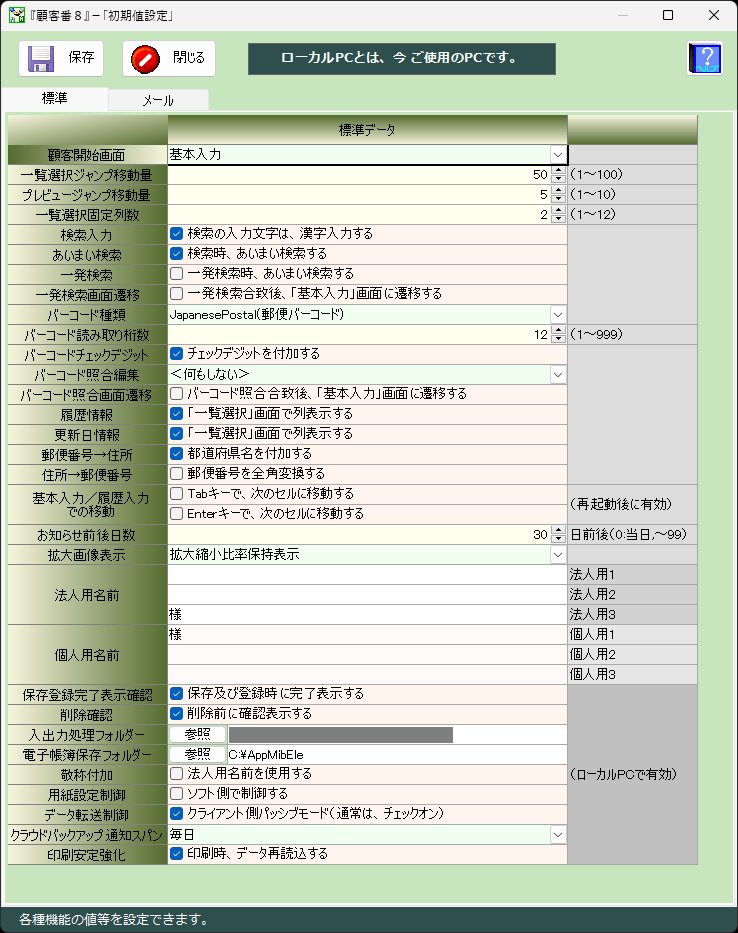Decrease お知らせ前後日数 spinner
This screenshot has height=933, width=738.
tap(558, 538)
